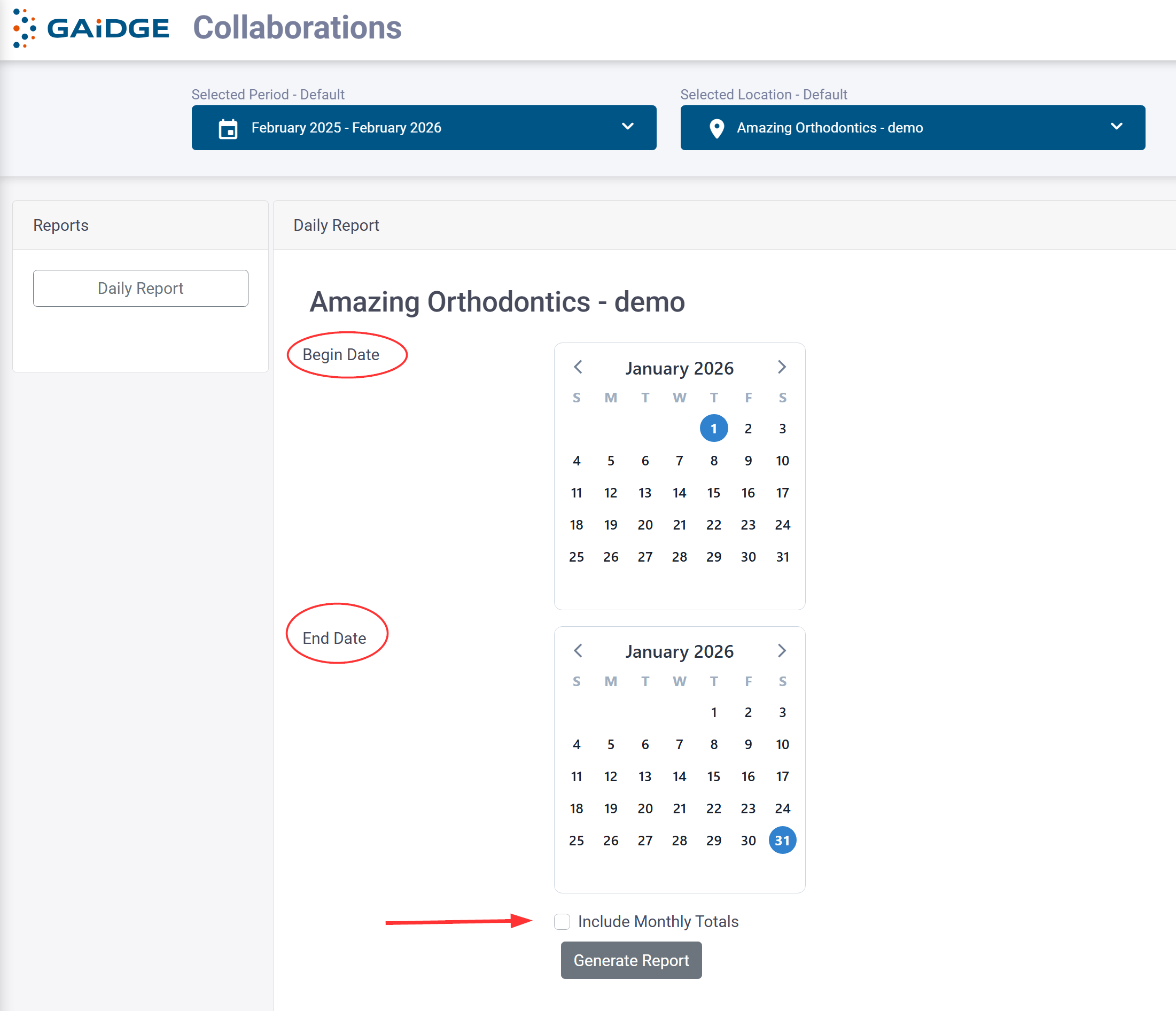Go to previous month in End Date calendar
The image size is (1176, 1011).
pyautogui.click(x=578, y=650)
